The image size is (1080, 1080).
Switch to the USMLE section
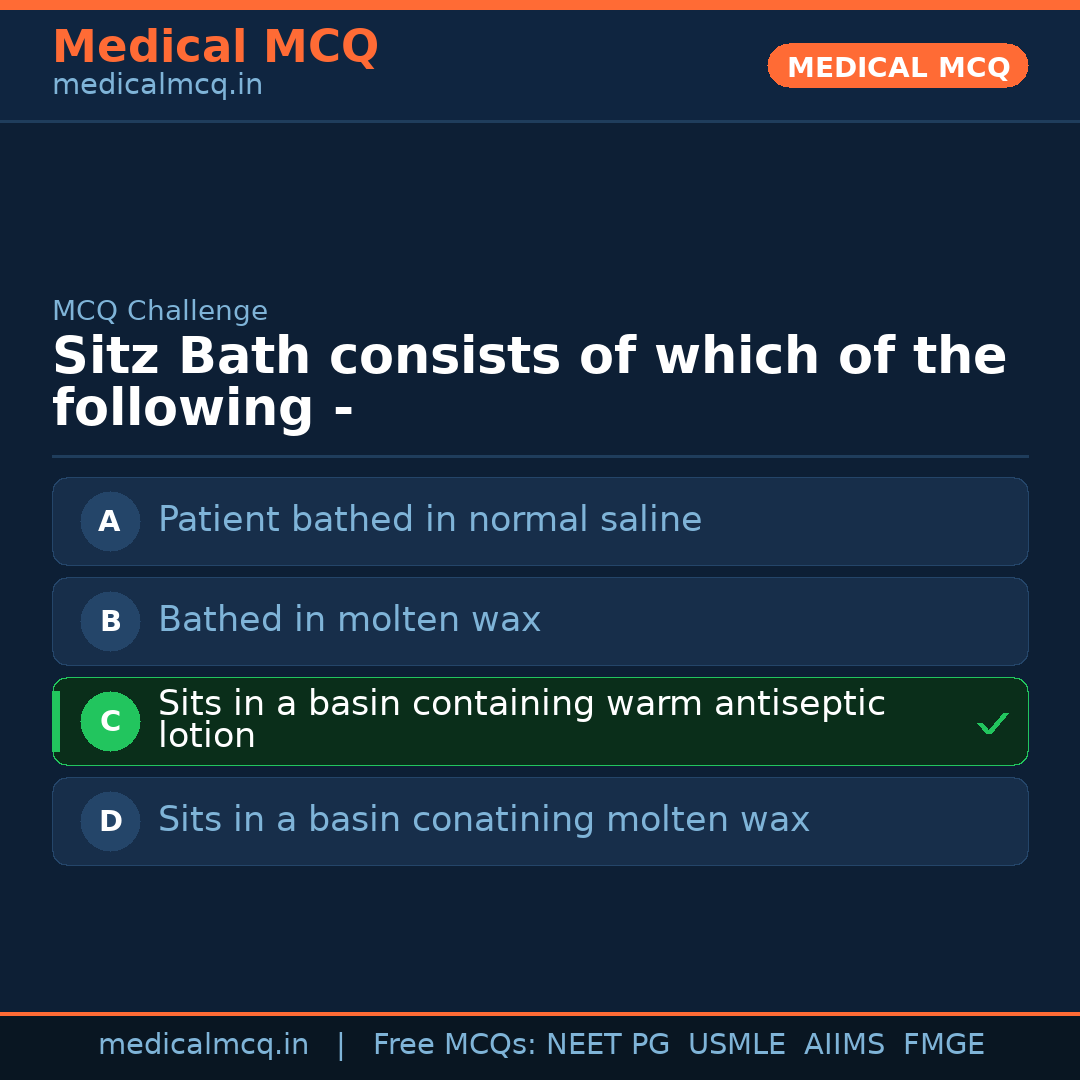pos(737,1043)
